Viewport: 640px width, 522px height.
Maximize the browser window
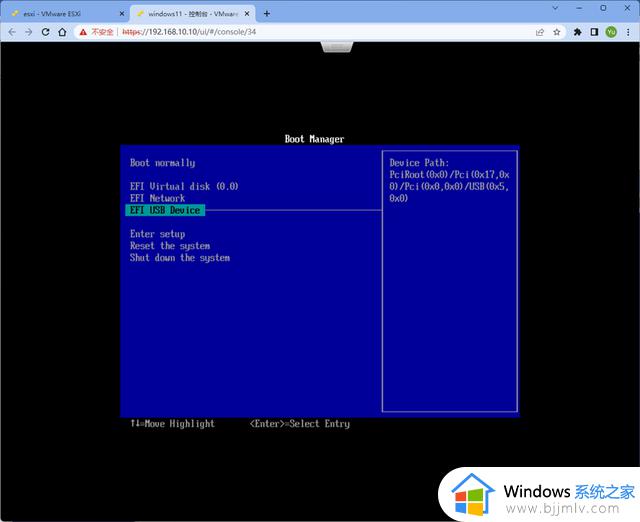point(603,8)
